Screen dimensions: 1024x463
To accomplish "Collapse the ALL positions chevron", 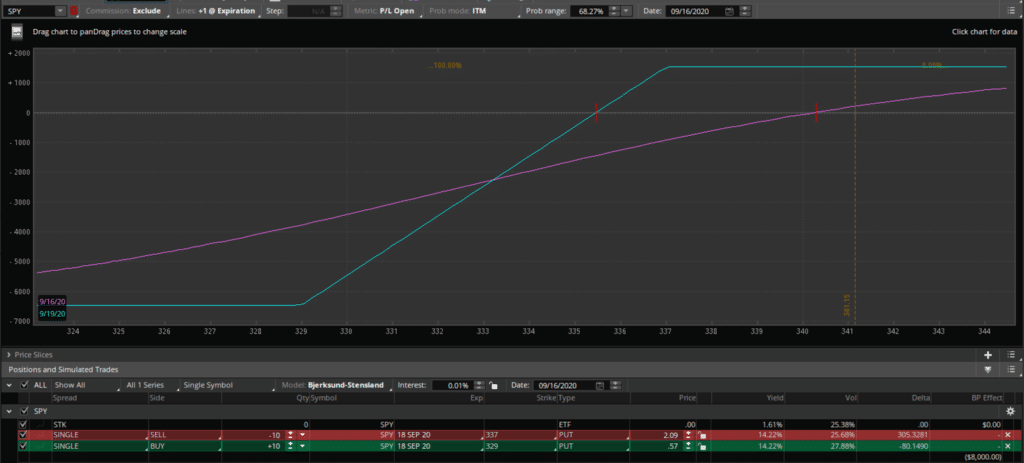I will click(x=9, y=385).
